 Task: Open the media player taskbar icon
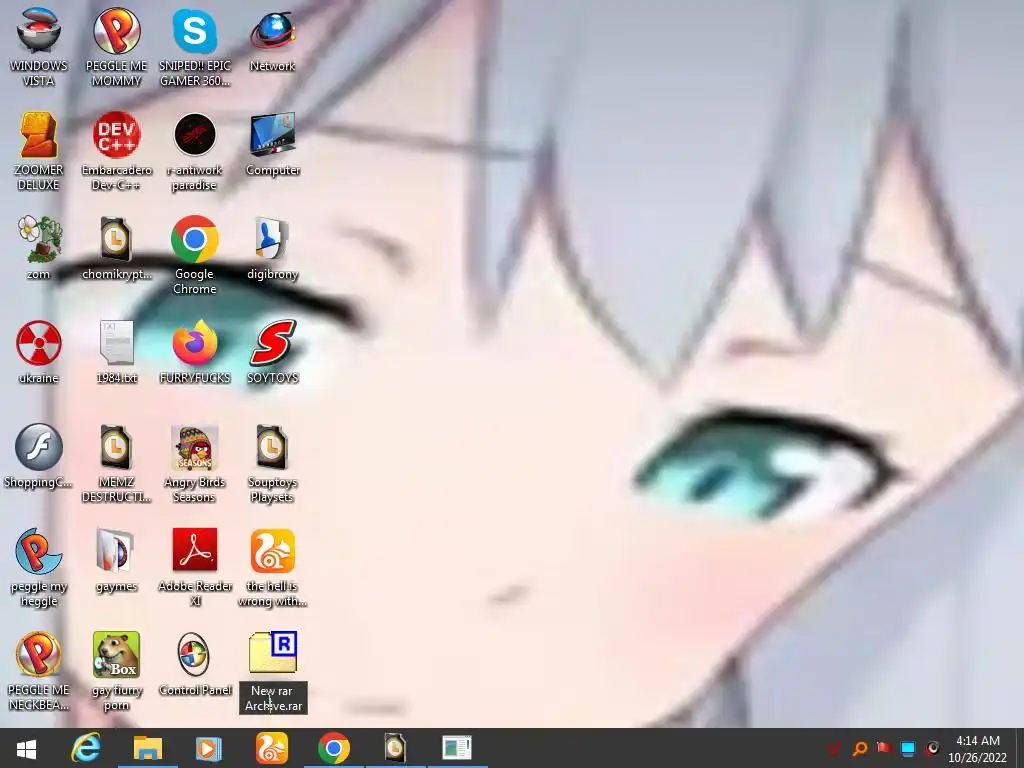tap(209, 748)
